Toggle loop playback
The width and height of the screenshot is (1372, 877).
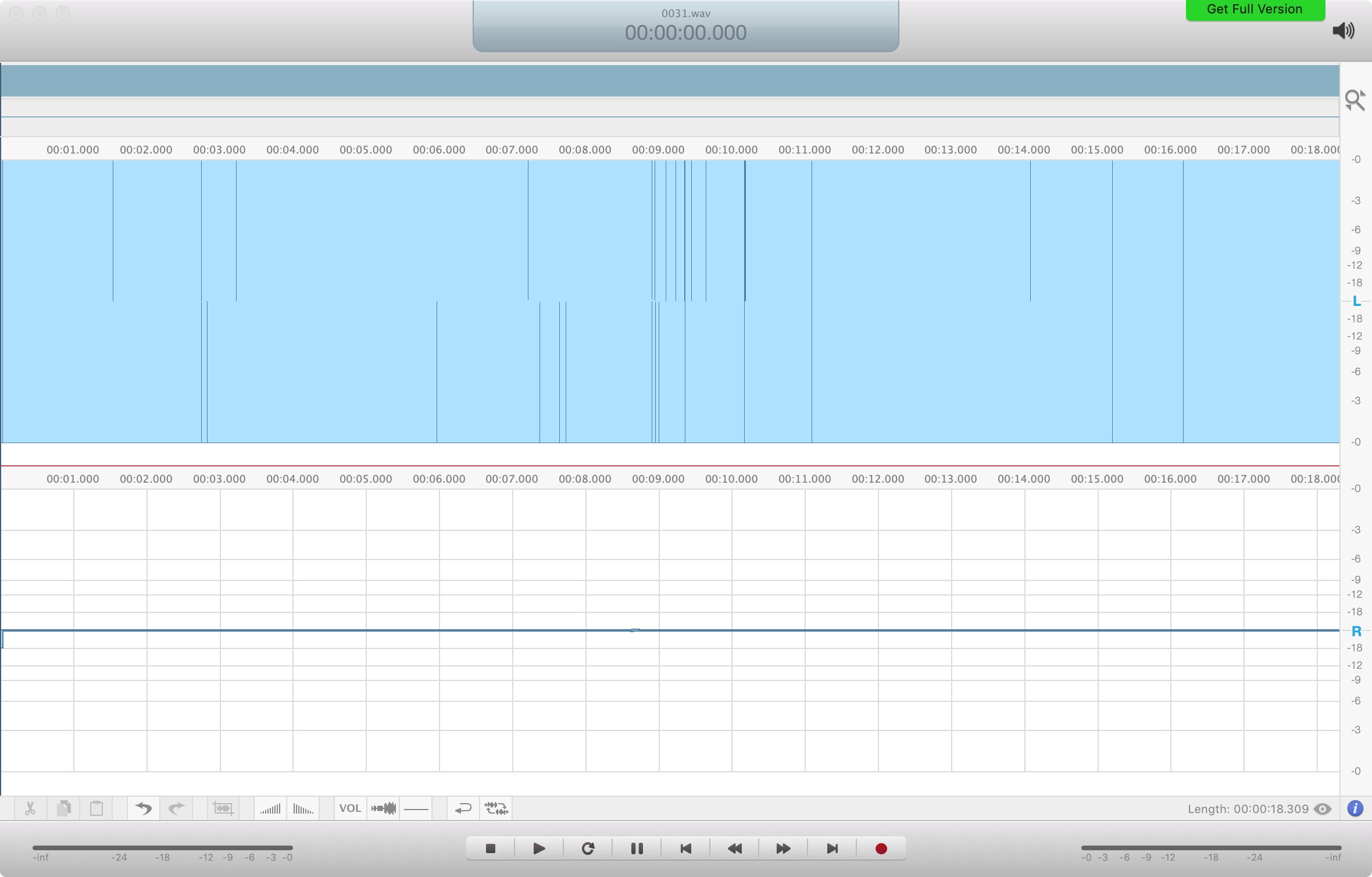tap(588, 849)
